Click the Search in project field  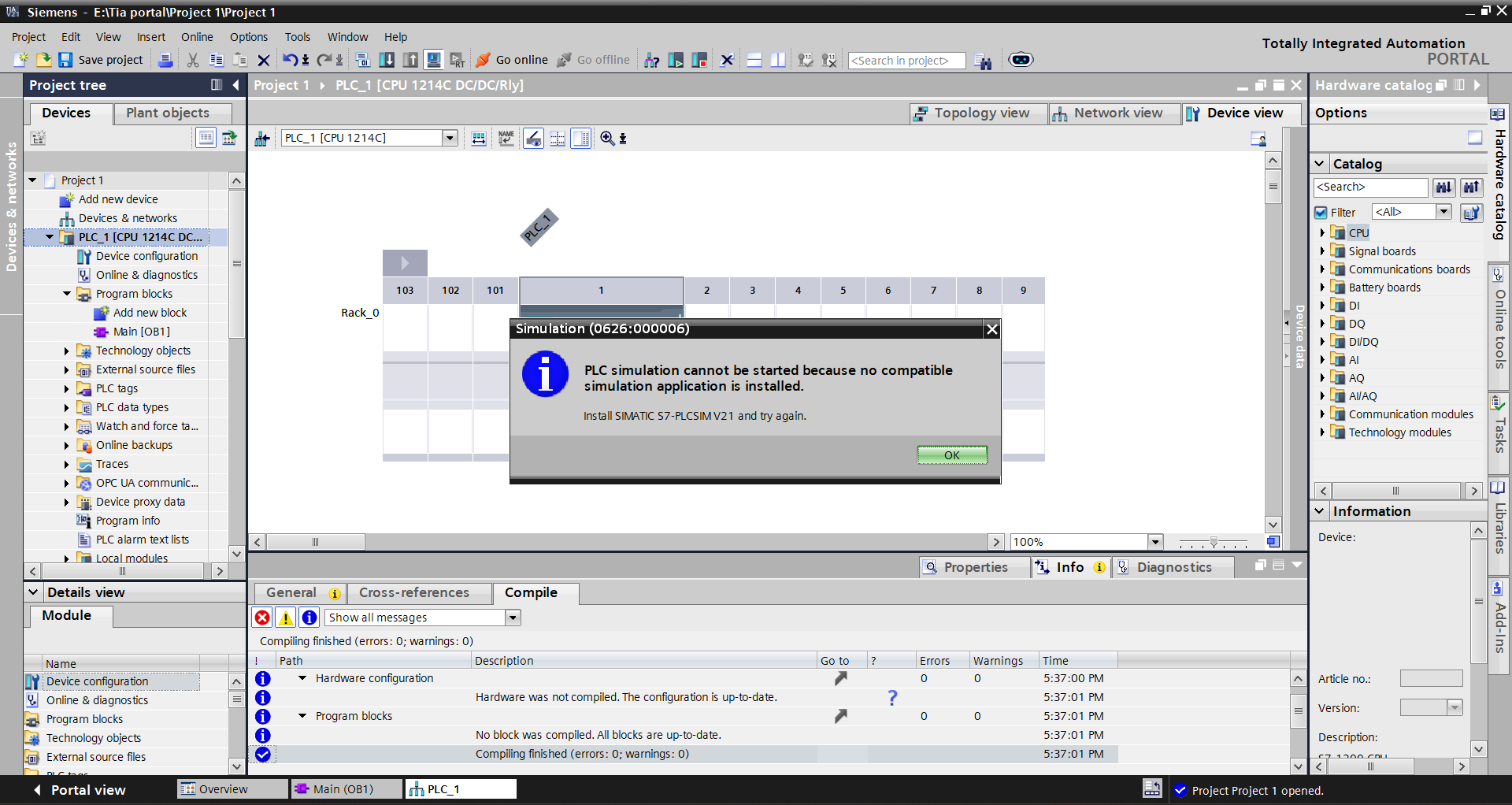click(906, 61)
